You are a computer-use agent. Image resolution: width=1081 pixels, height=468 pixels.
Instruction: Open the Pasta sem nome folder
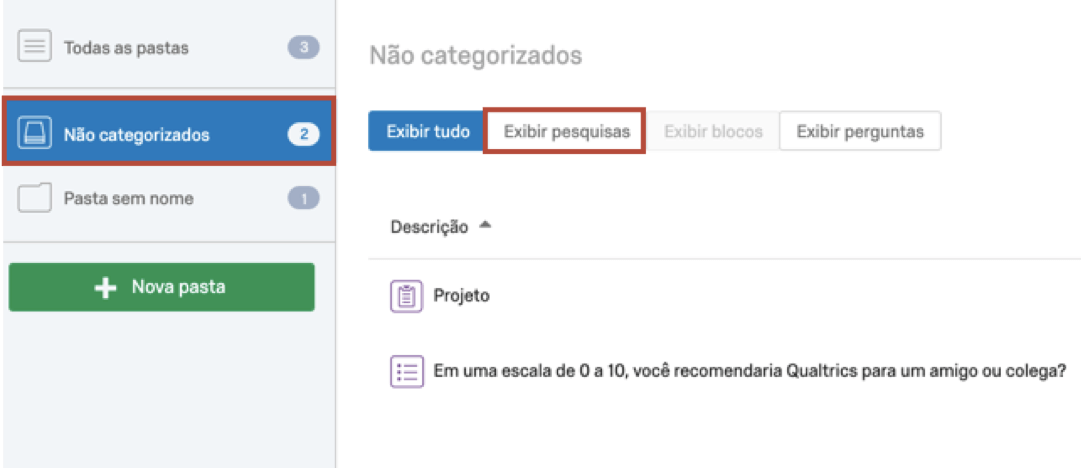pos(128,198)
